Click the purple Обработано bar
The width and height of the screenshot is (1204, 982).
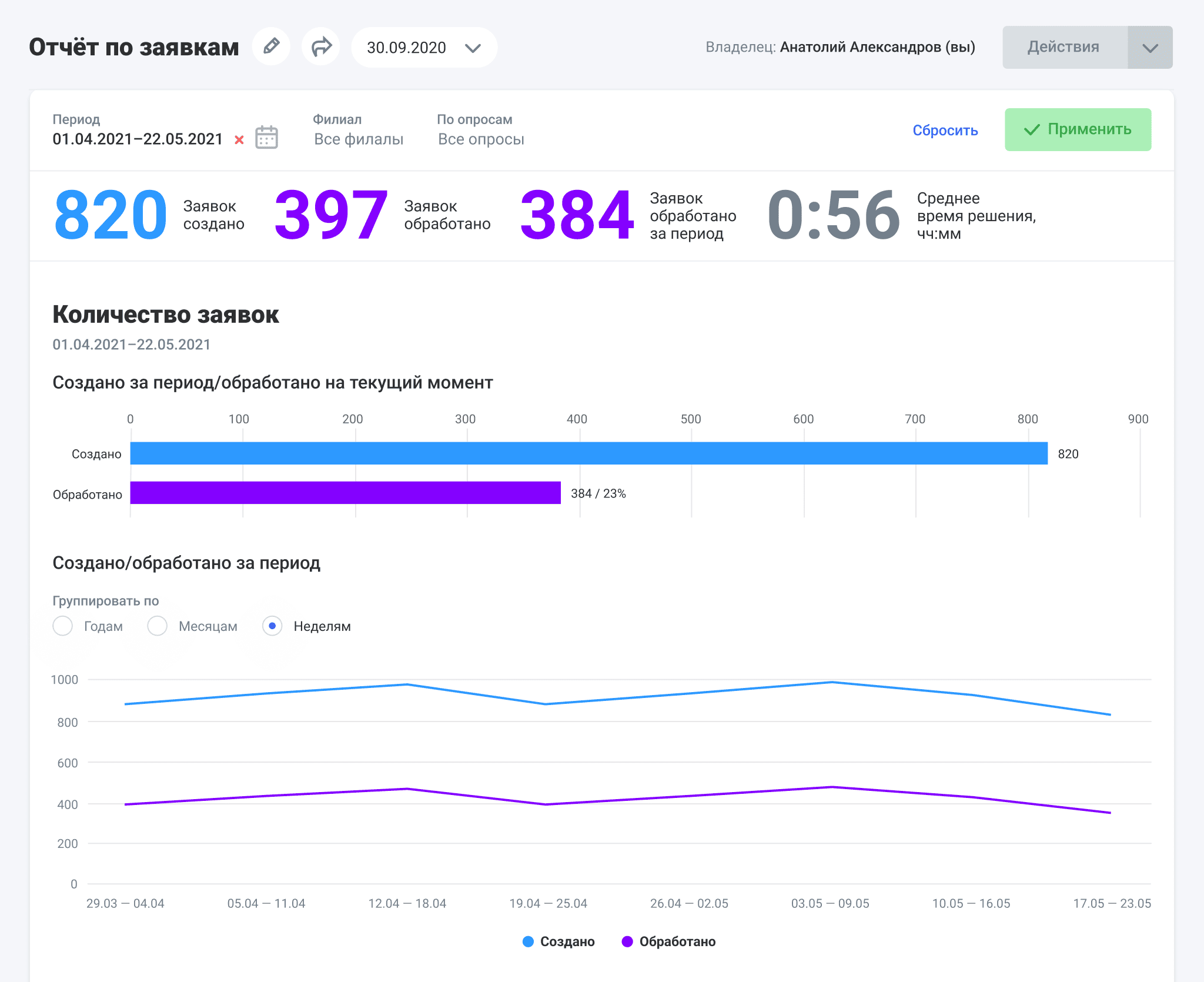345,493
